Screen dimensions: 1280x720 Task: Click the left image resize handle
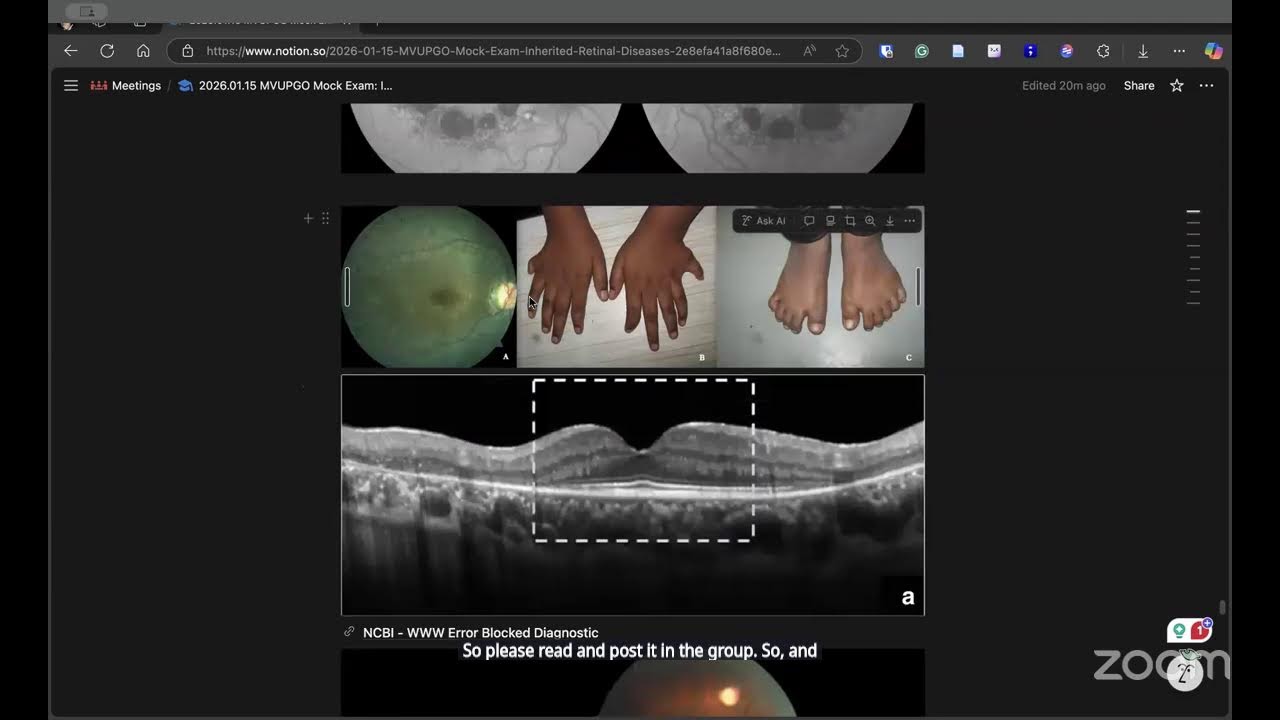348,287
